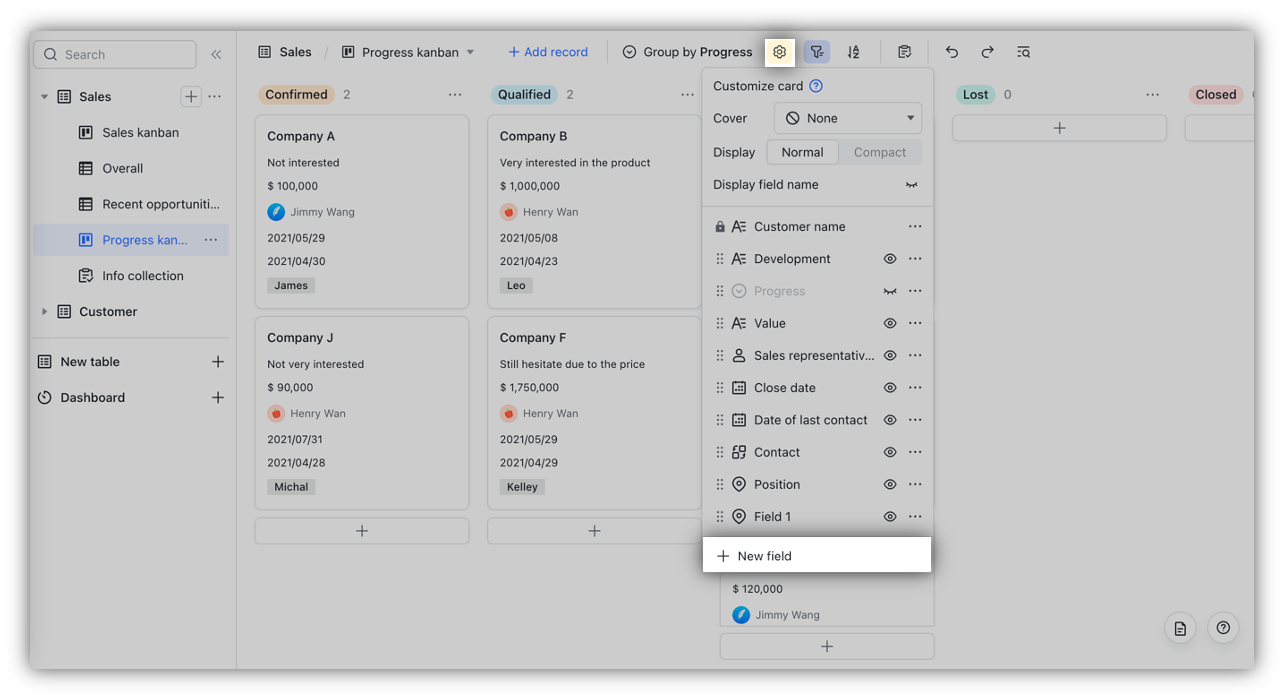Viewport: 1284px width, 700px height.
Task: Switch card display to Compact
Action: [879, 152]
